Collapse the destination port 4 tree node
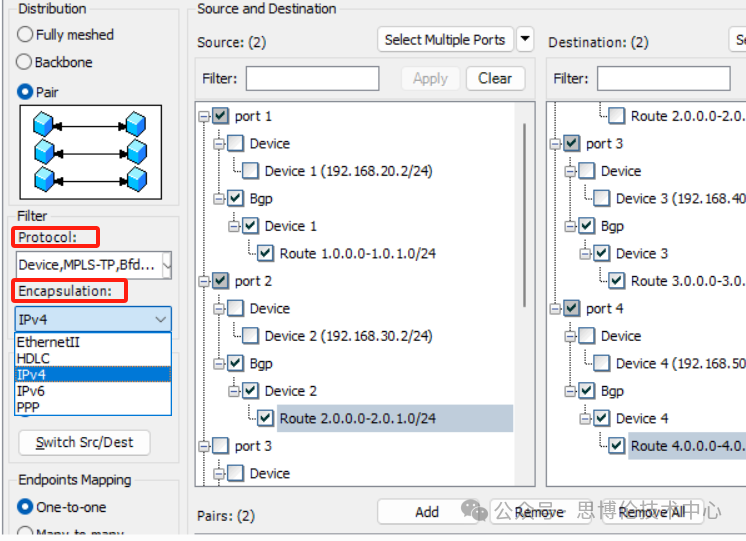This screenshot has width=746, height=541. 556,309
